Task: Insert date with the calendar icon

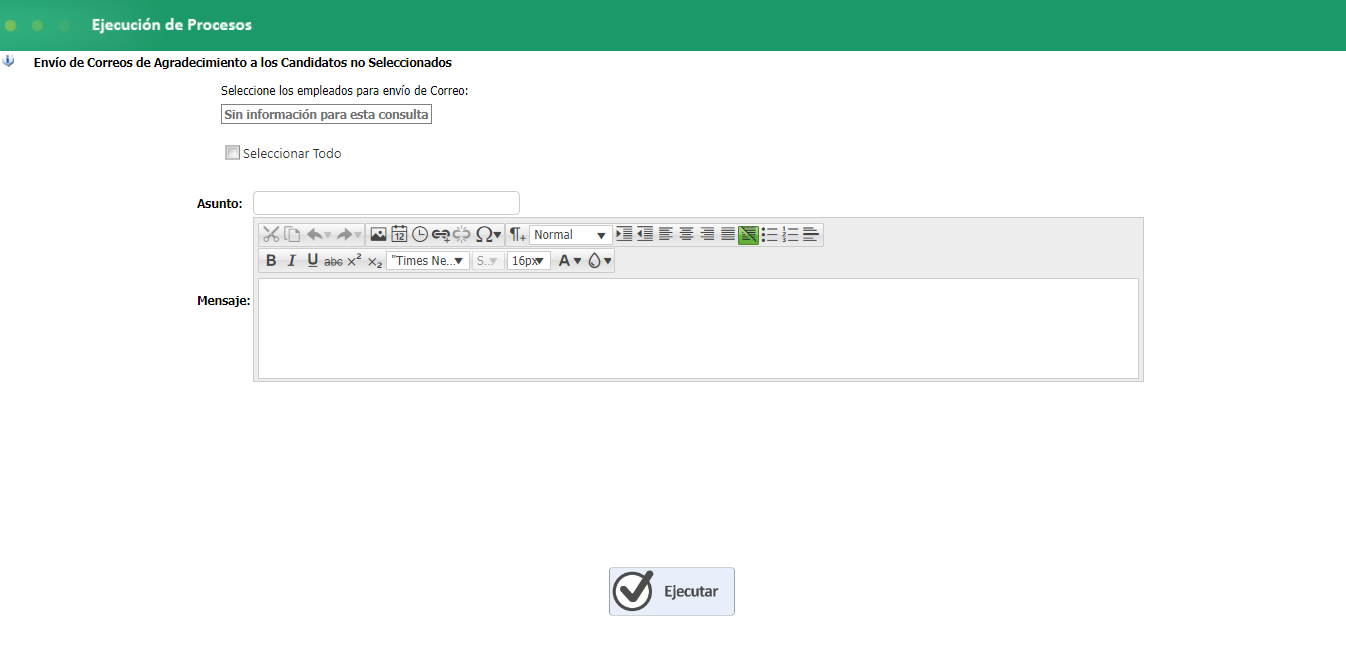Action: 399,235
